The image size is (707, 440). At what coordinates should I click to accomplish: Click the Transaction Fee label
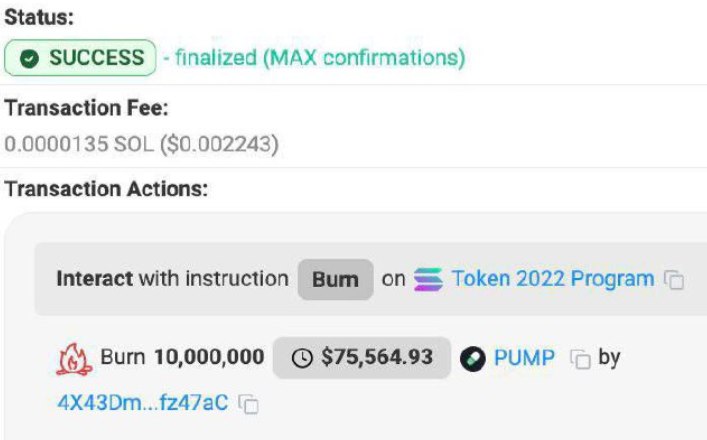tap(86, 108)
